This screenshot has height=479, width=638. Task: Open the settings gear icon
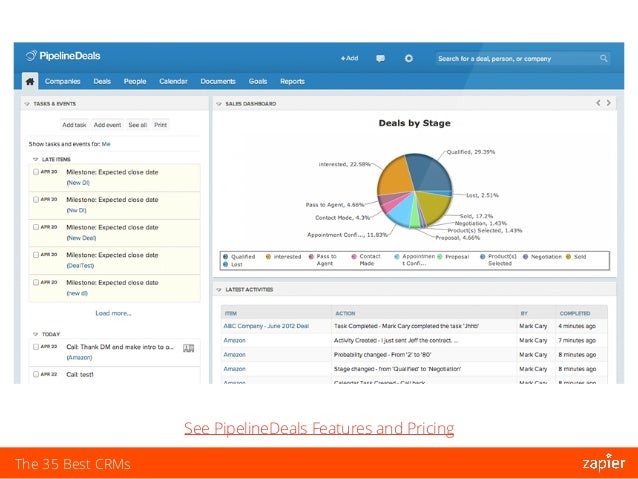[409, 59]
